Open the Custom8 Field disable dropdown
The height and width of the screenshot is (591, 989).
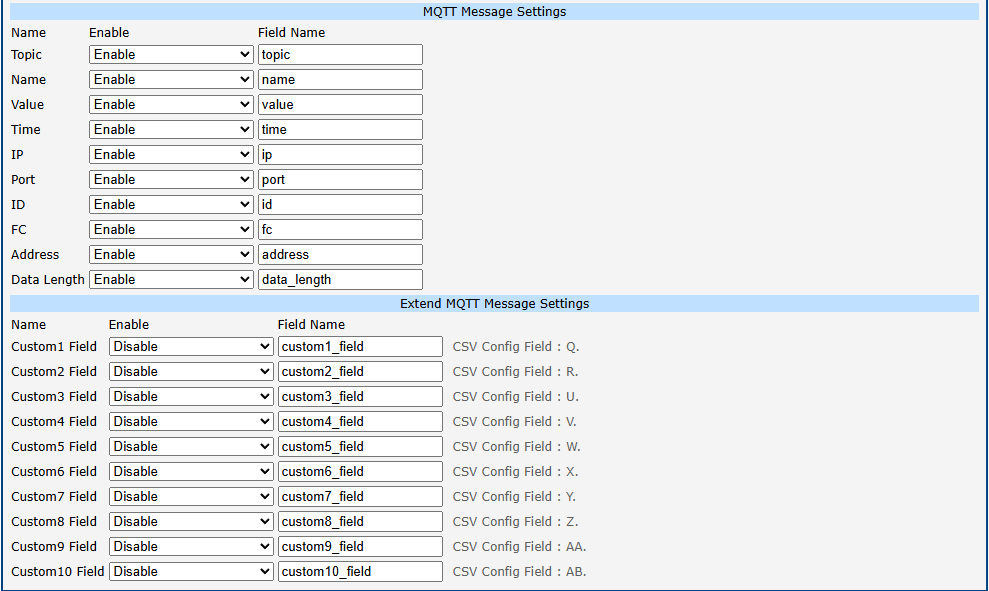pyautogui.click(x=191, y=522)
